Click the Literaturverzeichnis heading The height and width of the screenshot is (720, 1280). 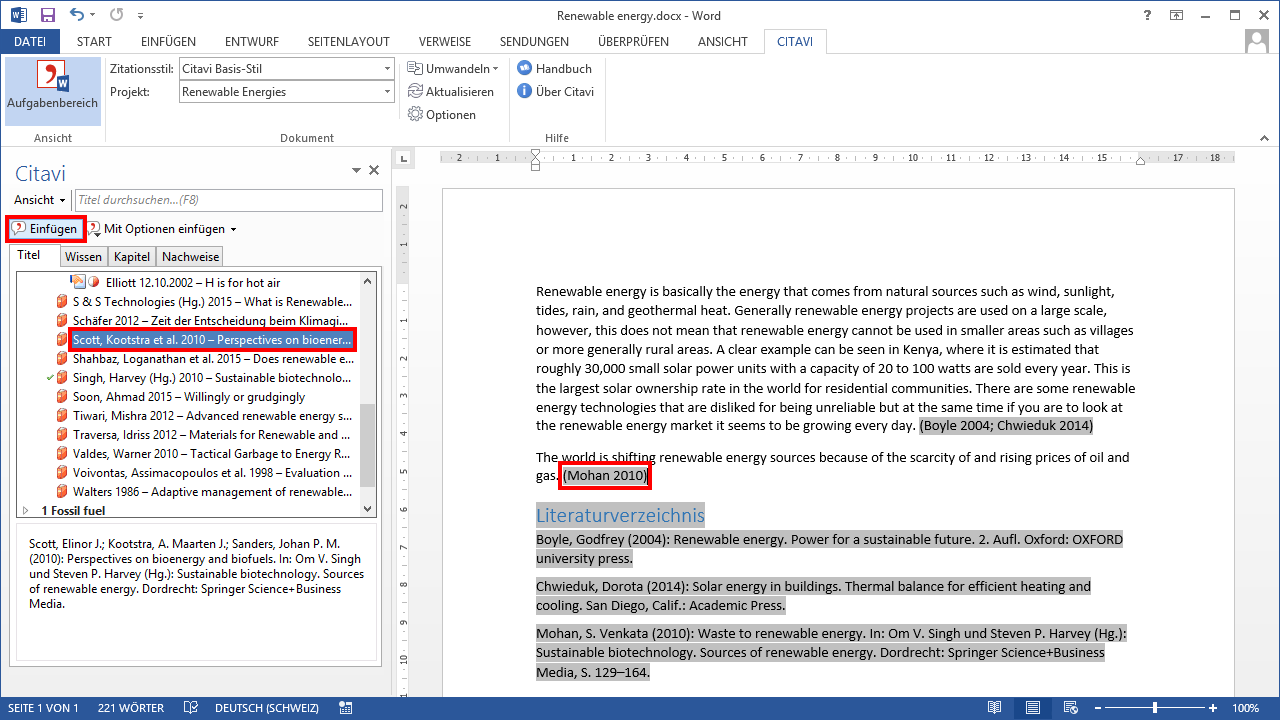click(x=620, y=516)
